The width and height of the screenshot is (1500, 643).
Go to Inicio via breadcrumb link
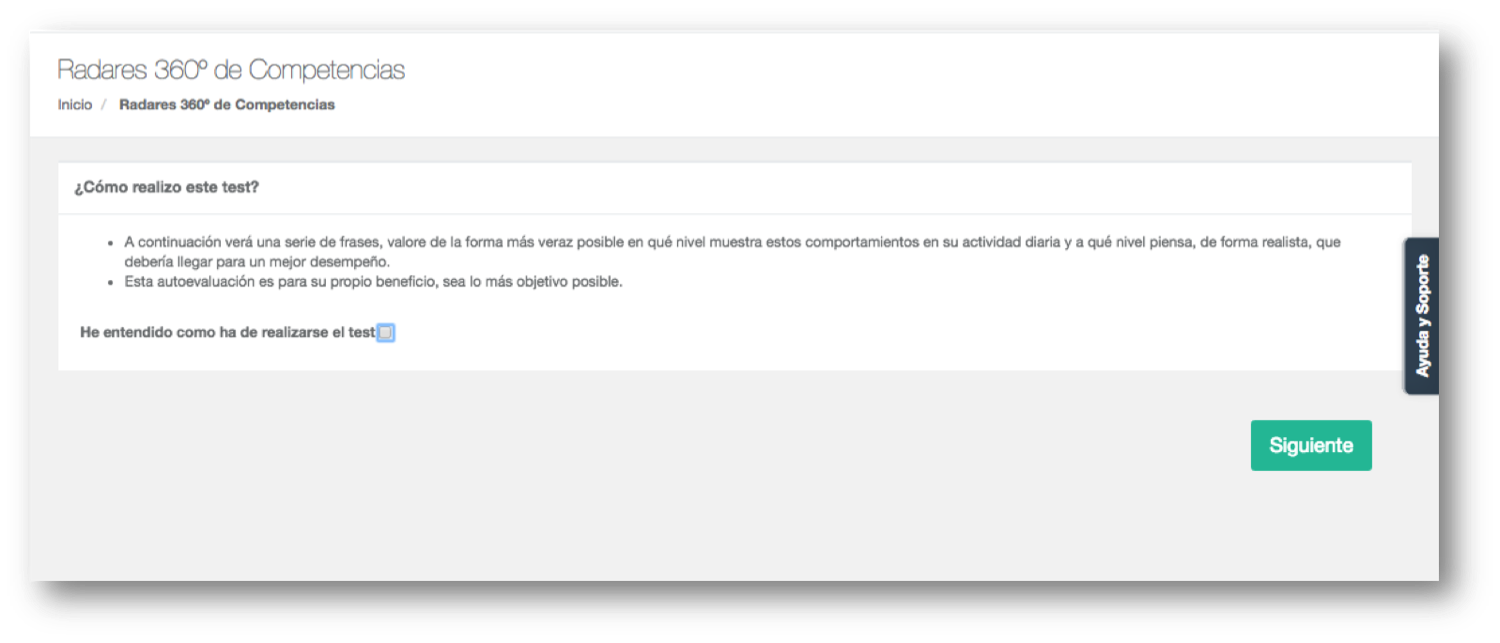[x=75, y=104]
